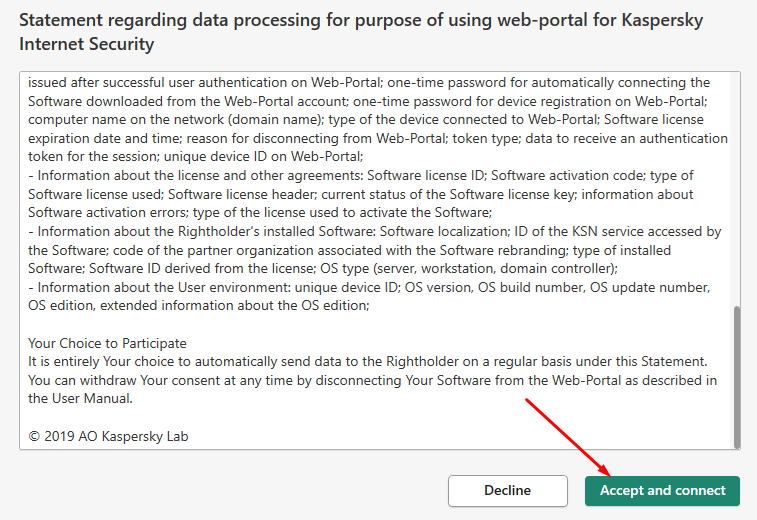Click the statement title heading at top

tap(361, 32)
